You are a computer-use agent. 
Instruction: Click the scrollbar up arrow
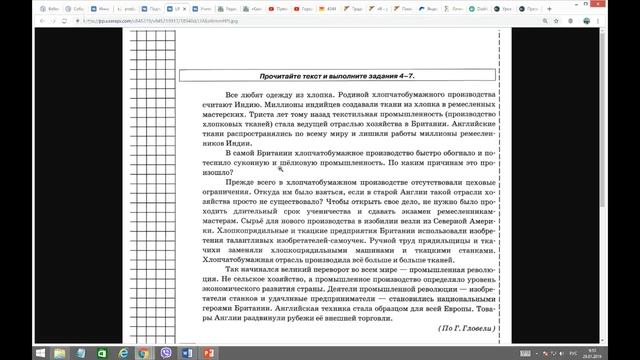point(602,30)
